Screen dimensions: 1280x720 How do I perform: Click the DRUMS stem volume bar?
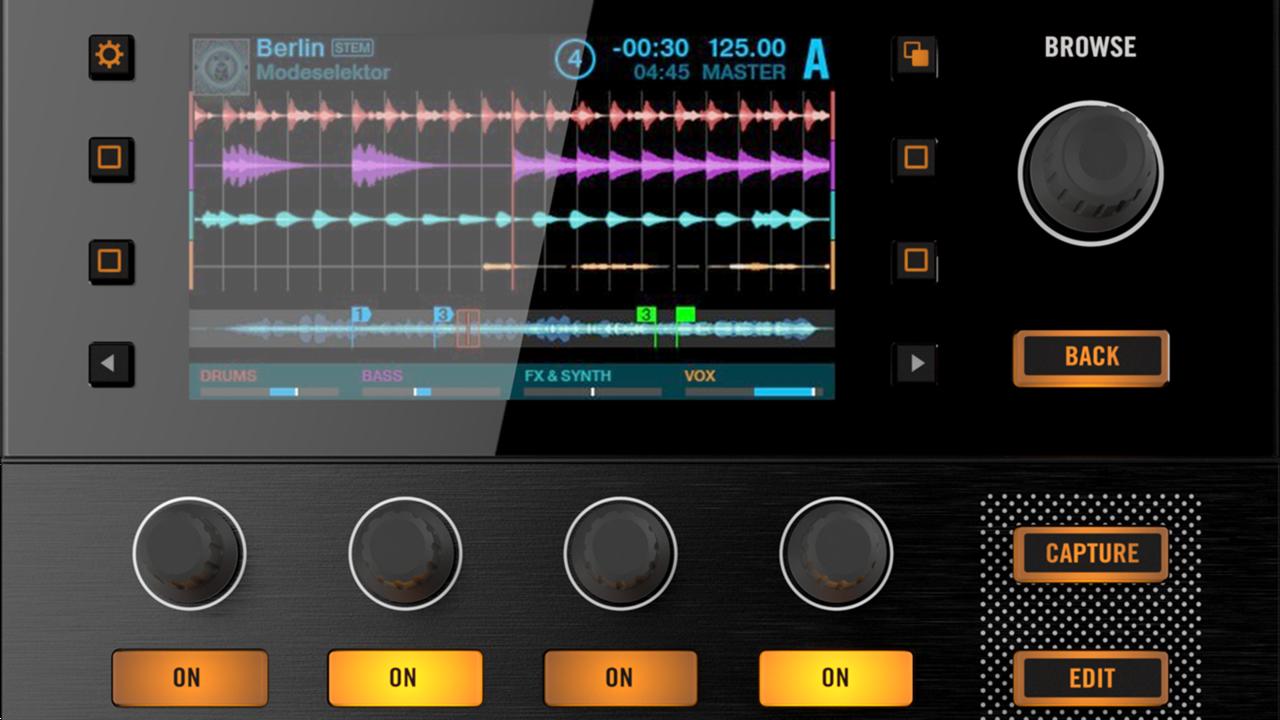coord(269,392)
